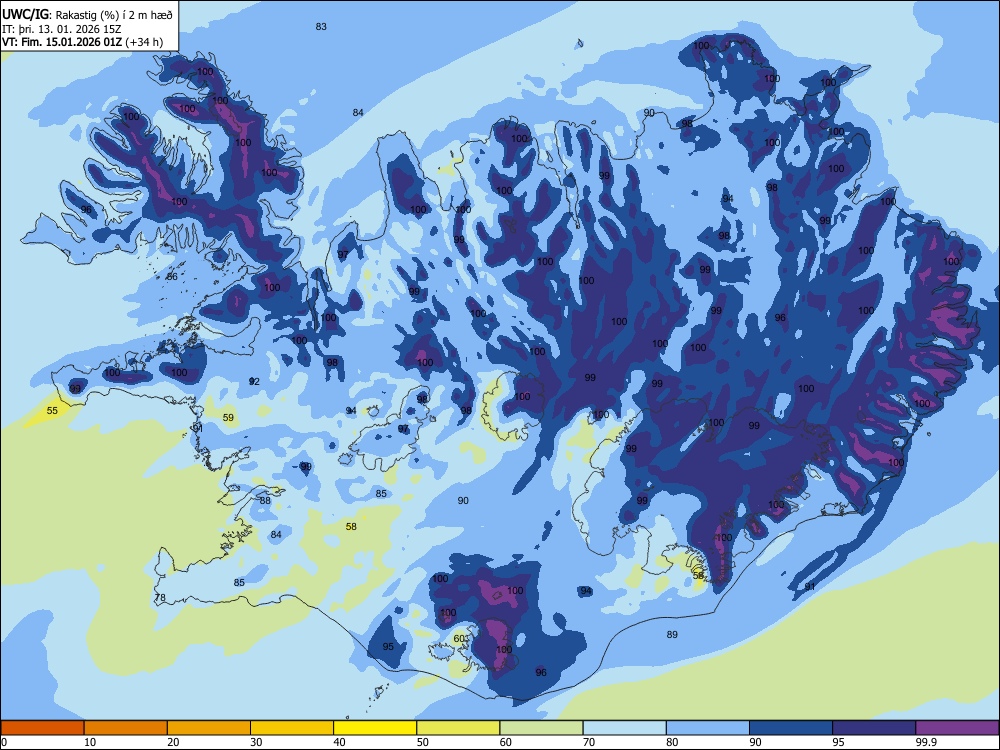Pick the purple legend swatch above 99.9
Screen dimensions: 1000x750
pyautogui.click(x=957, y=728)
